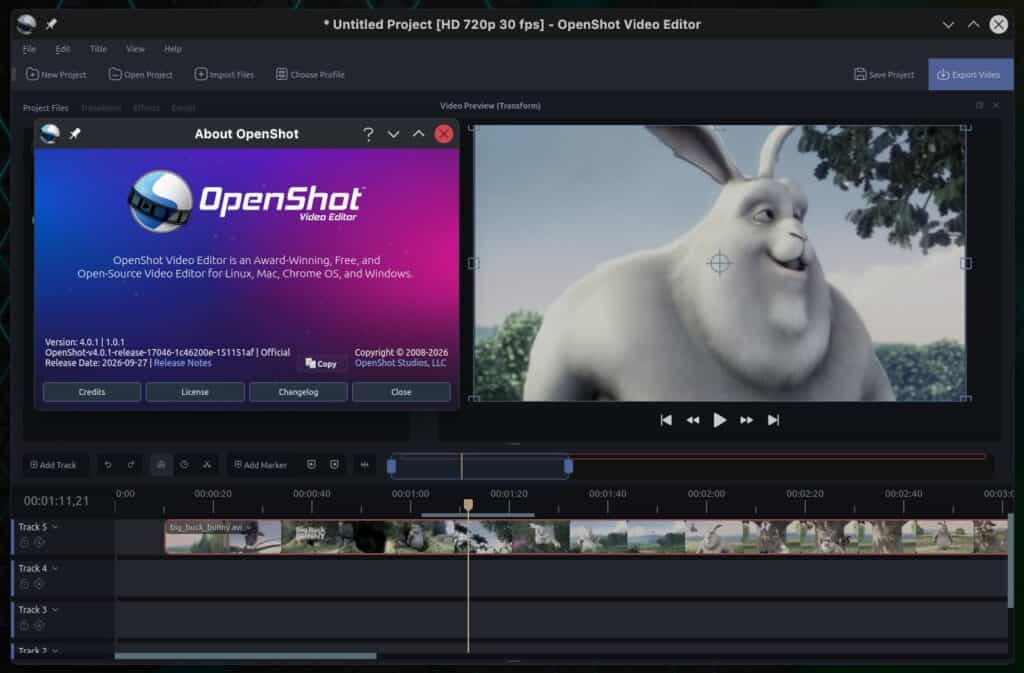Click the timeline playhead marker
The height and width of the screenshot is (673, 1024).
click(x=468, y=505)
